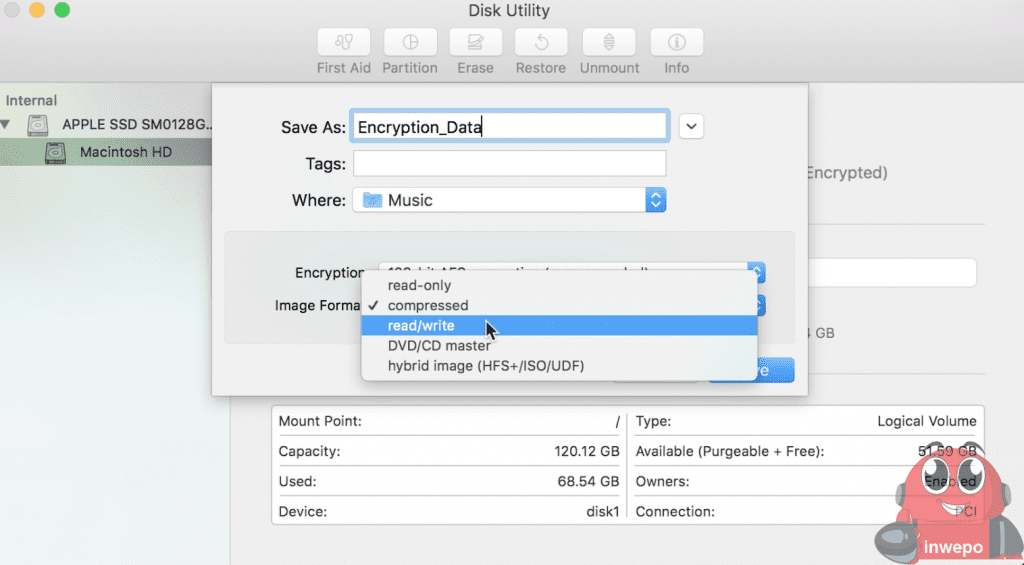Click the Restore toolbar icon

[x=541, y=43]
